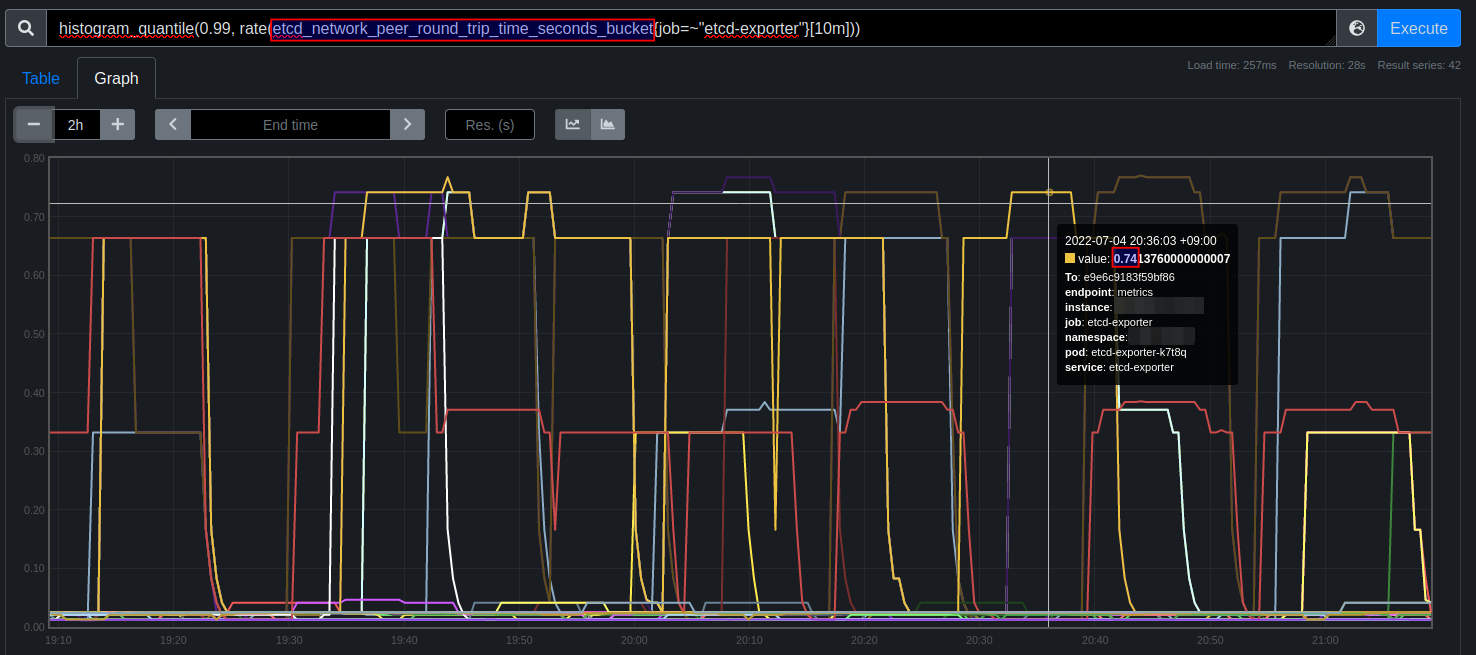The width and height of the screenshot is (1476, 655).
Task: Click the 19:30 x-axis time label
Action: 289,640
